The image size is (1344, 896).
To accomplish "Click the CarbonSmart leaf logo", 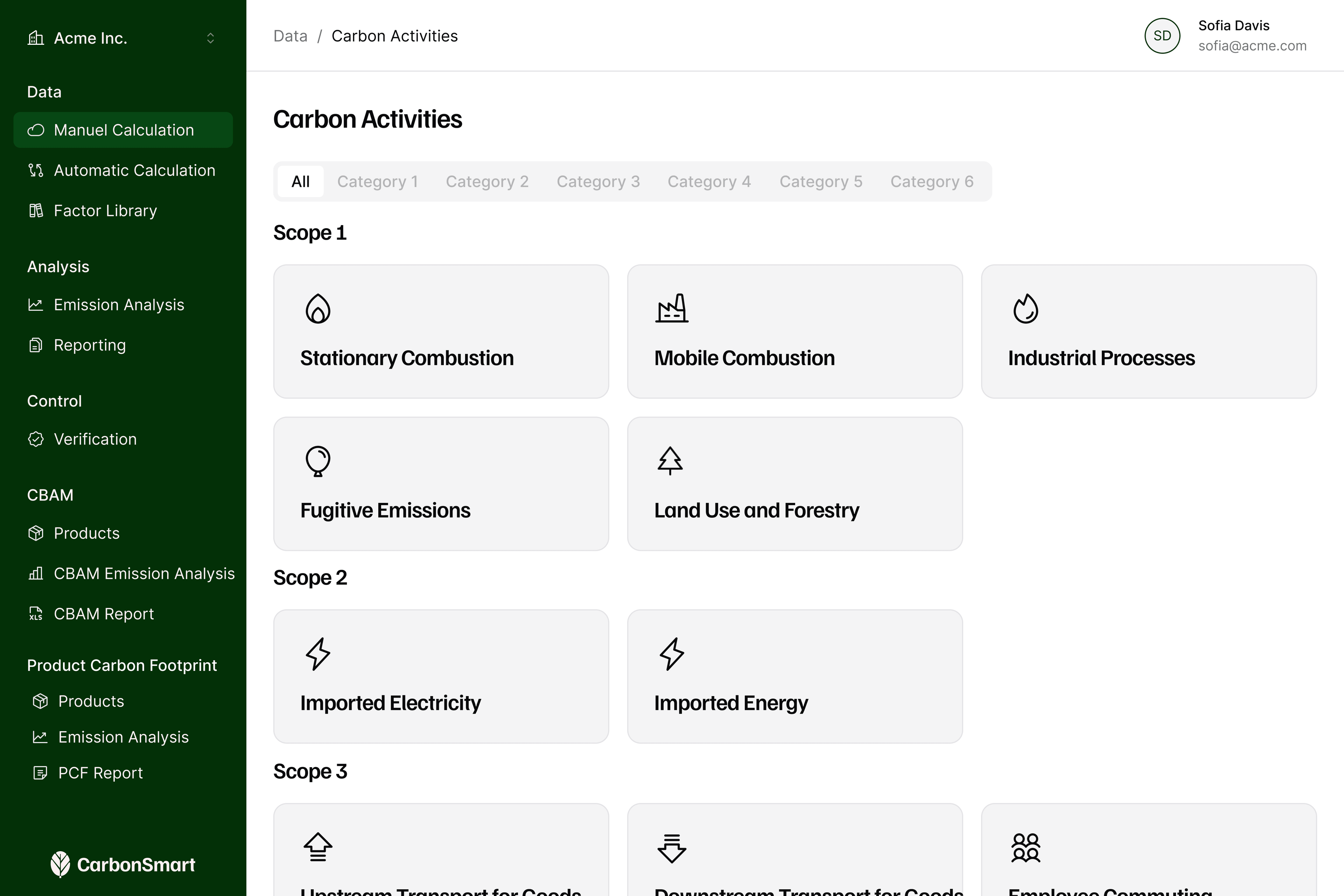I will point(60,864).
